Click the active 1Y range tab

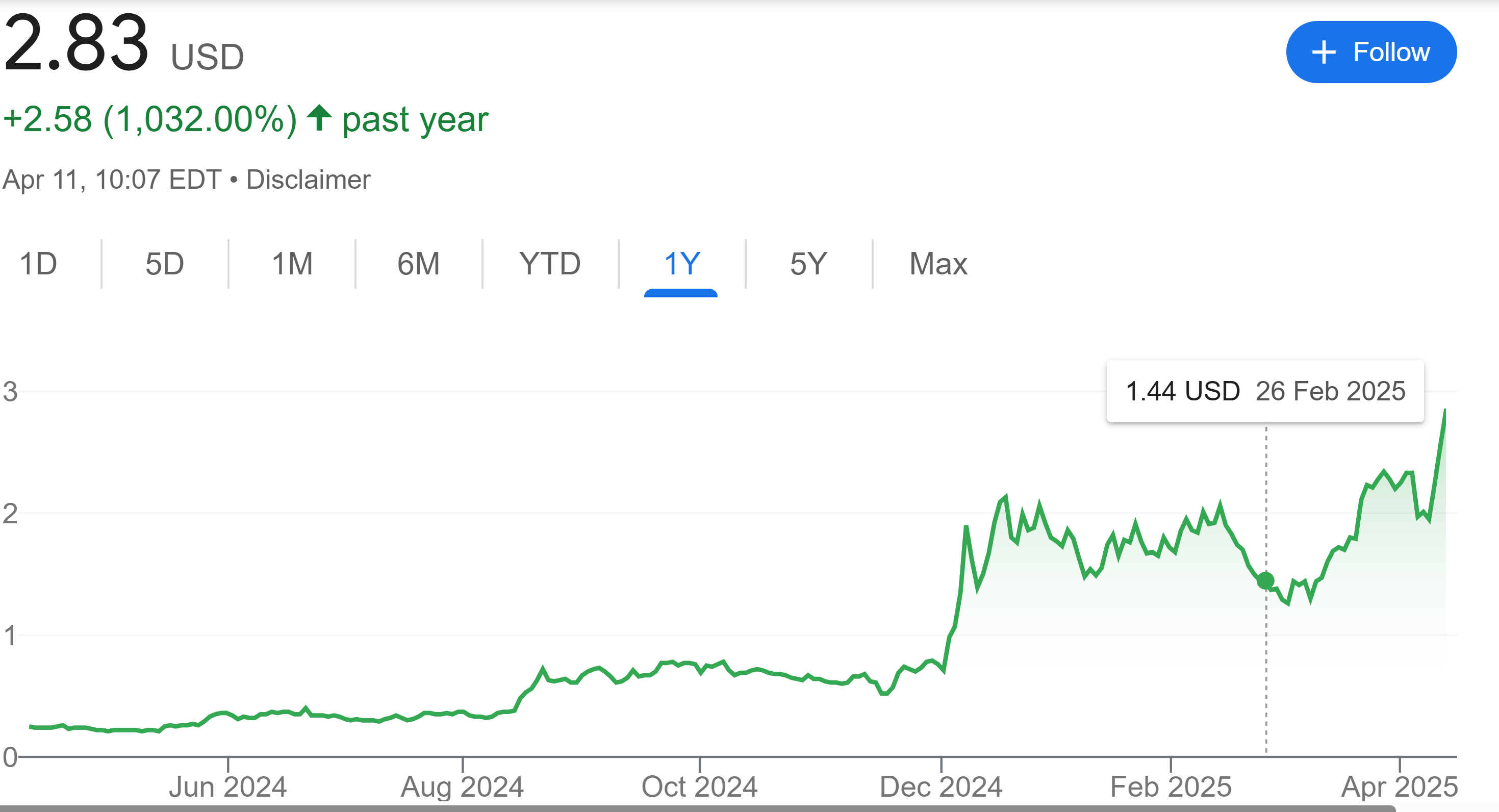[x=681, y=264]
